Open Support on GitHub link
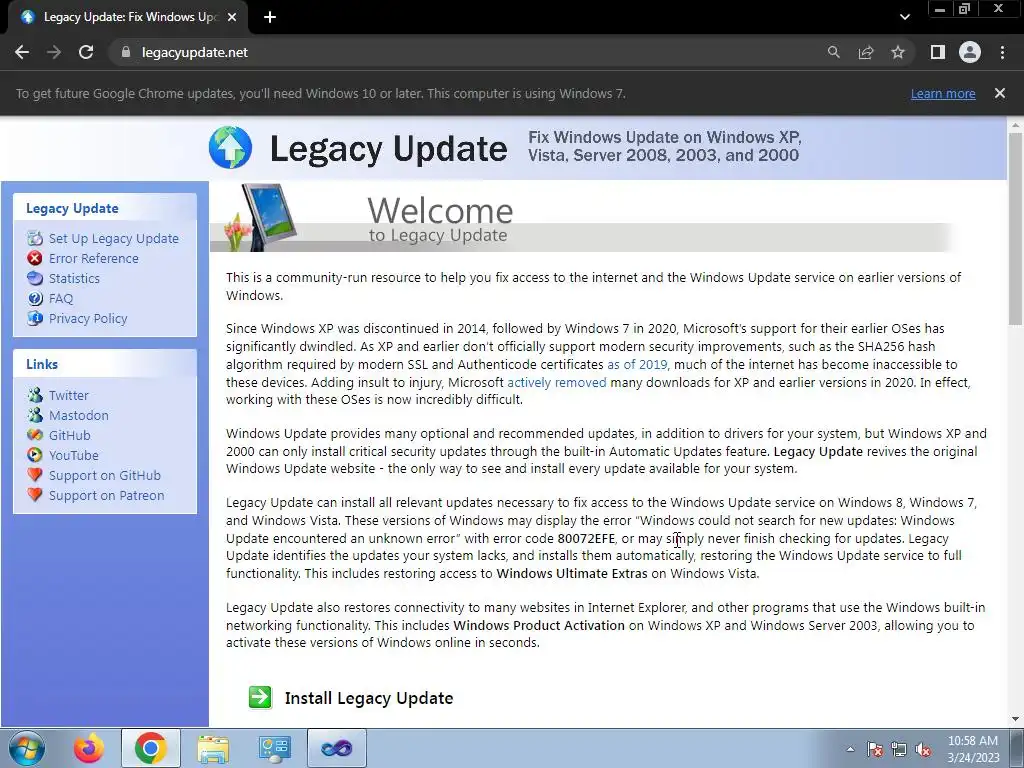The width and height of the screenshot is (1024, 768). (104, 475)
